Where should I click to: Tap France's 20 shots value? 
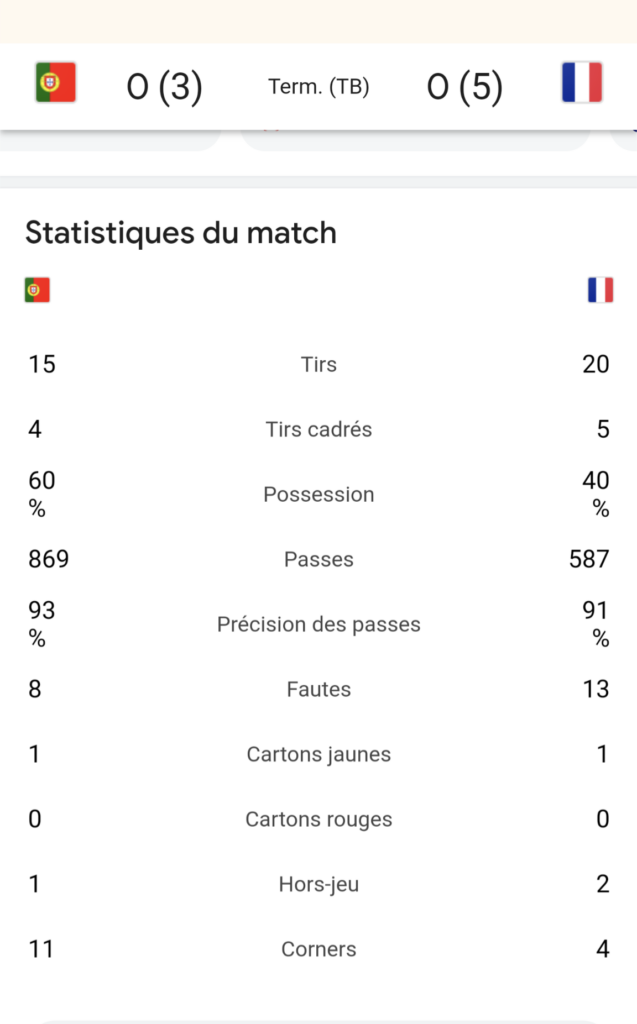(596, 364)
